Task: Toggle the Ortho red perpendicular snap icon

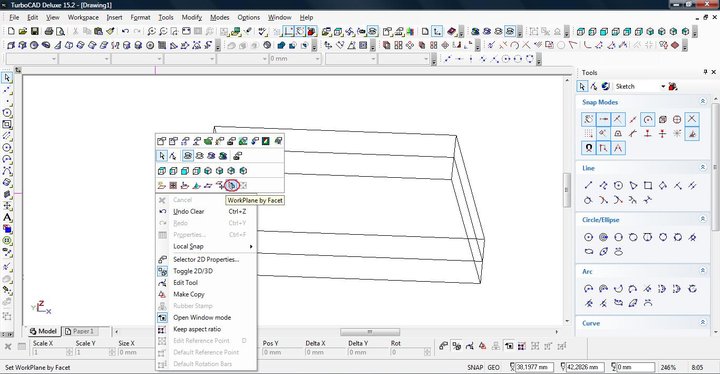Action: pos(648,134)
